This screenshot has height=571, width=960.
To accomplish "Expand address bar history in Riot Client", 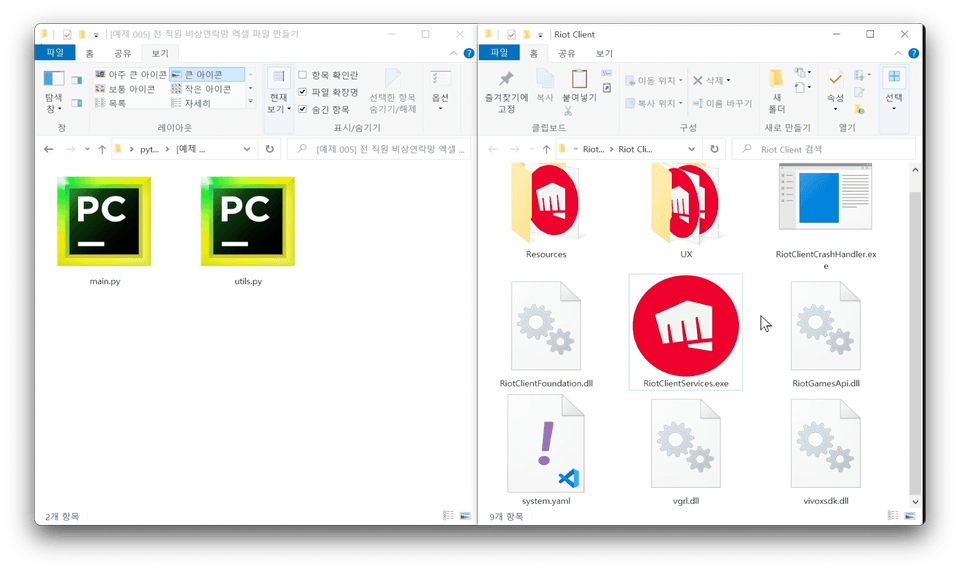I will tap(691, 149).
